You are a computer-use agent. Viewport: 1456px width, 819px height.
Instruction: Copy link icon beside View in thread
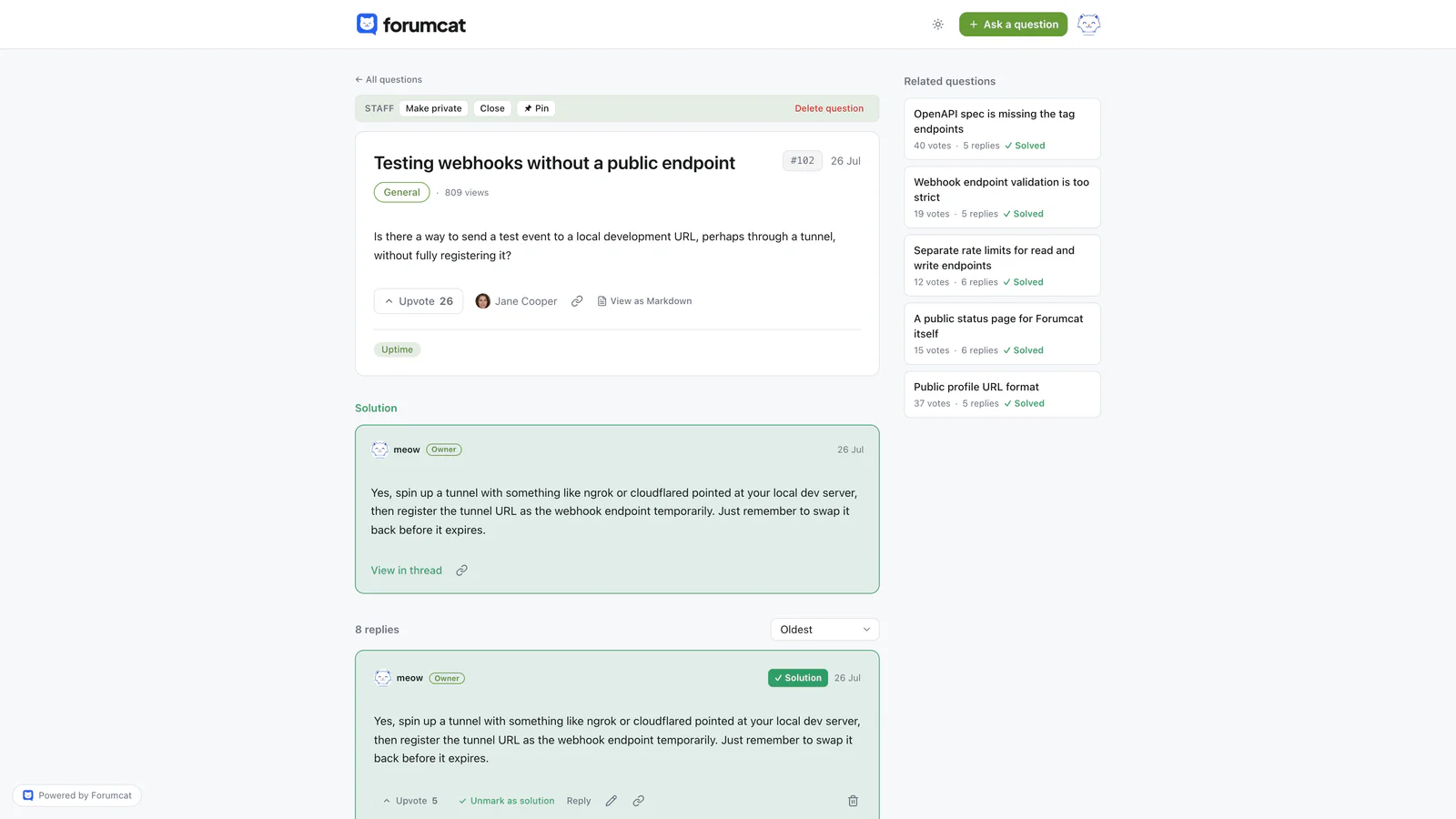coord(461,571)
